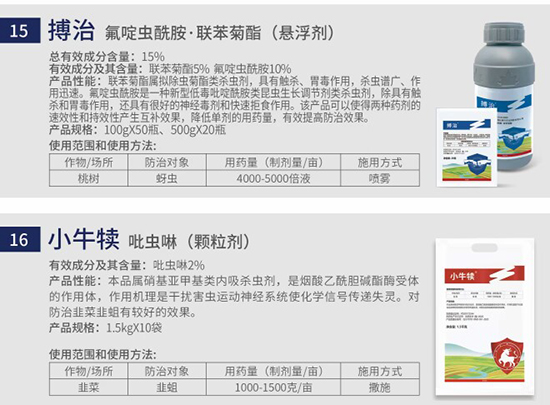
Task: Open the 小牛犊 white bag image
Action: pyautogui.click(x=485, y=317)
